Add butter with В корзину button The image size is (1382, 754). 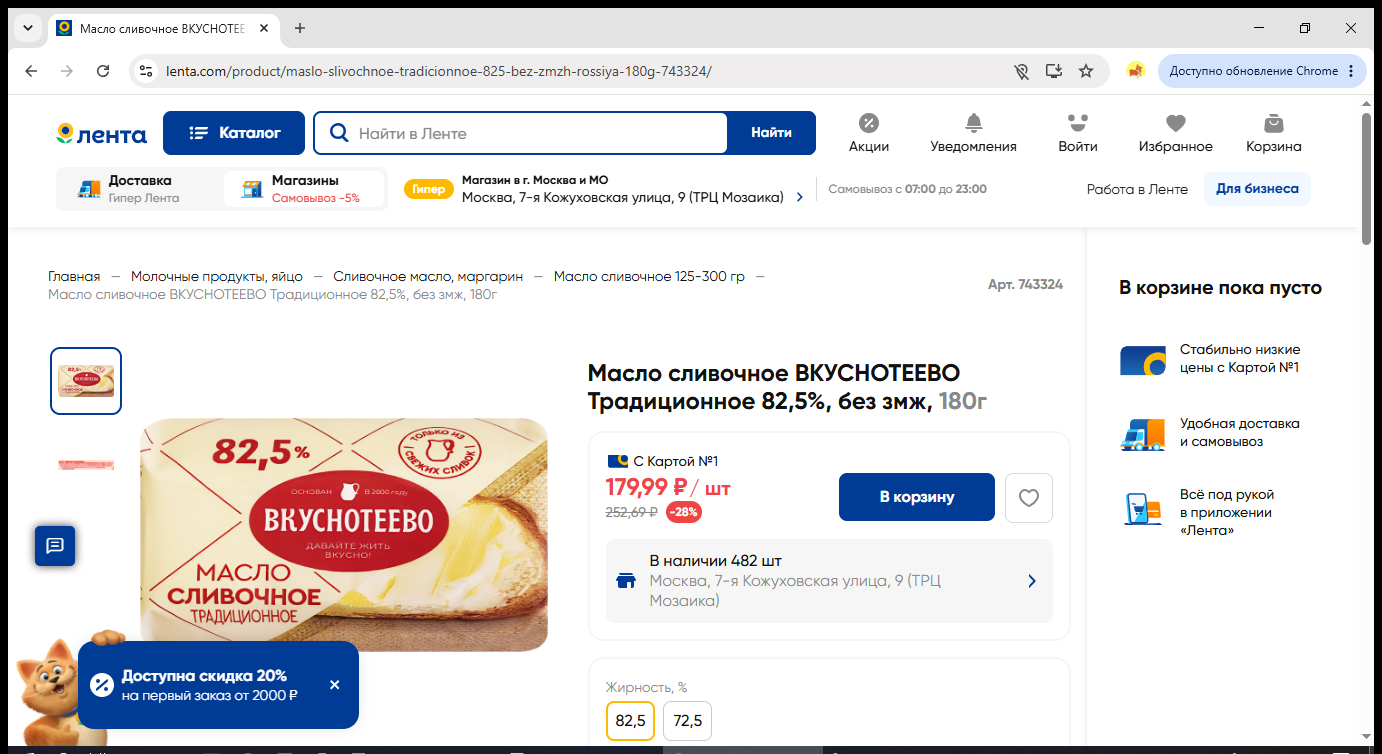tap(917, 497)
